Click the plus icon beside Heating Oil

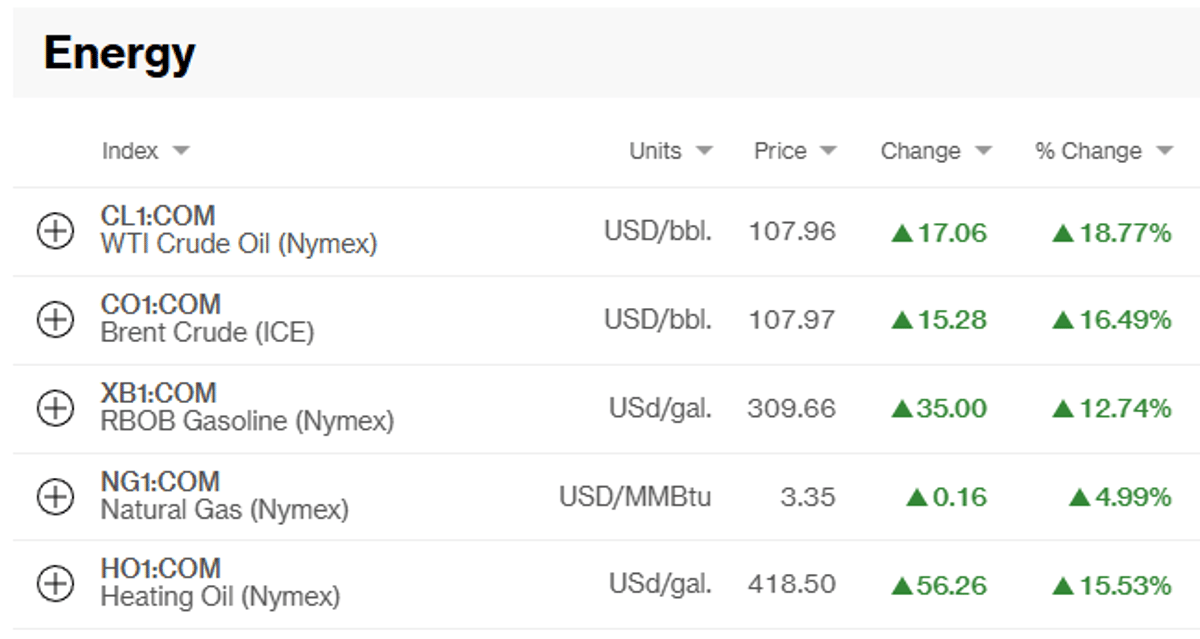pos(55,584)
